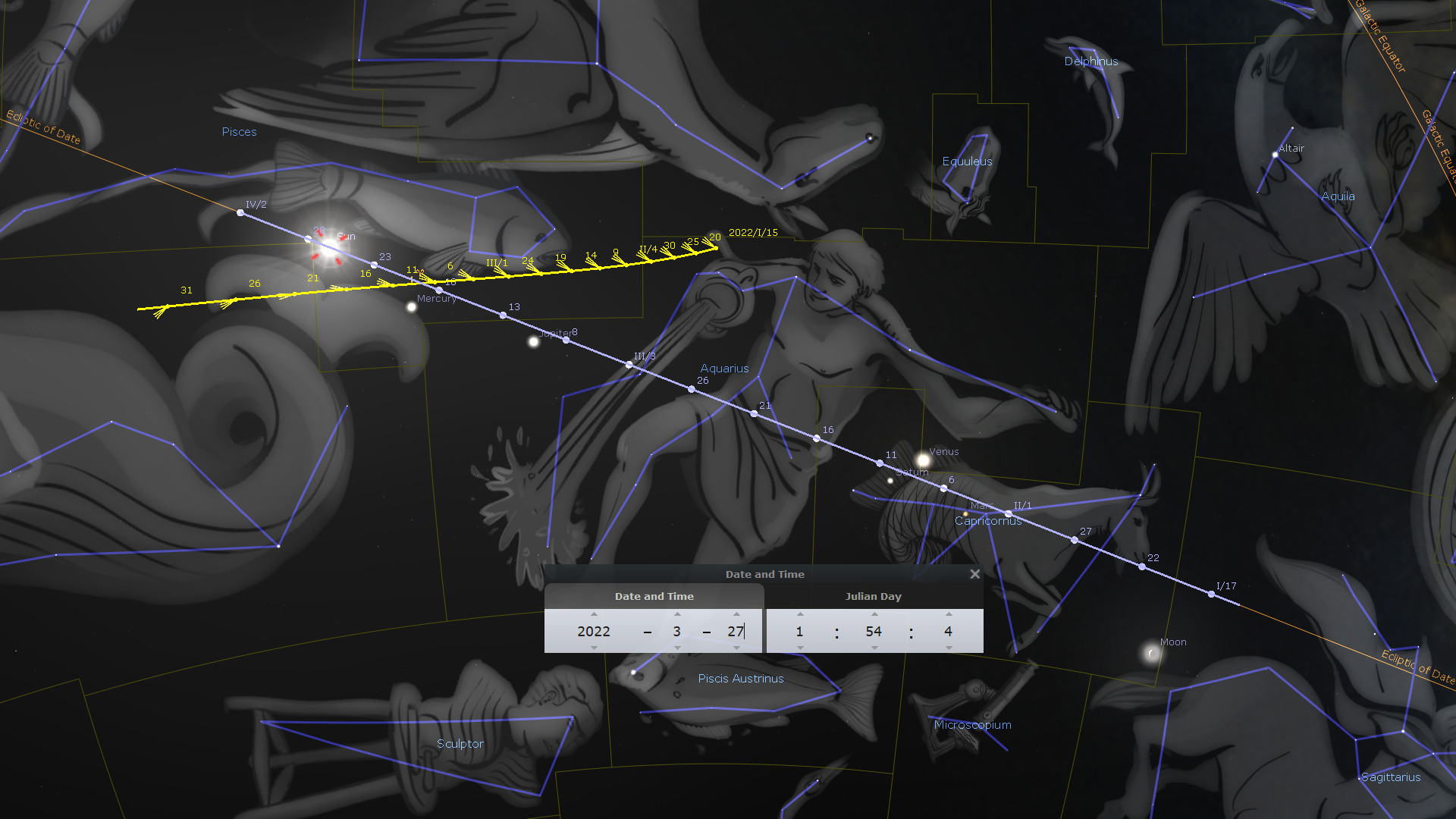Decrease the minutes value with down arrow
The width and height of the screenshot is (1456, 819).
tap(874, 648)
